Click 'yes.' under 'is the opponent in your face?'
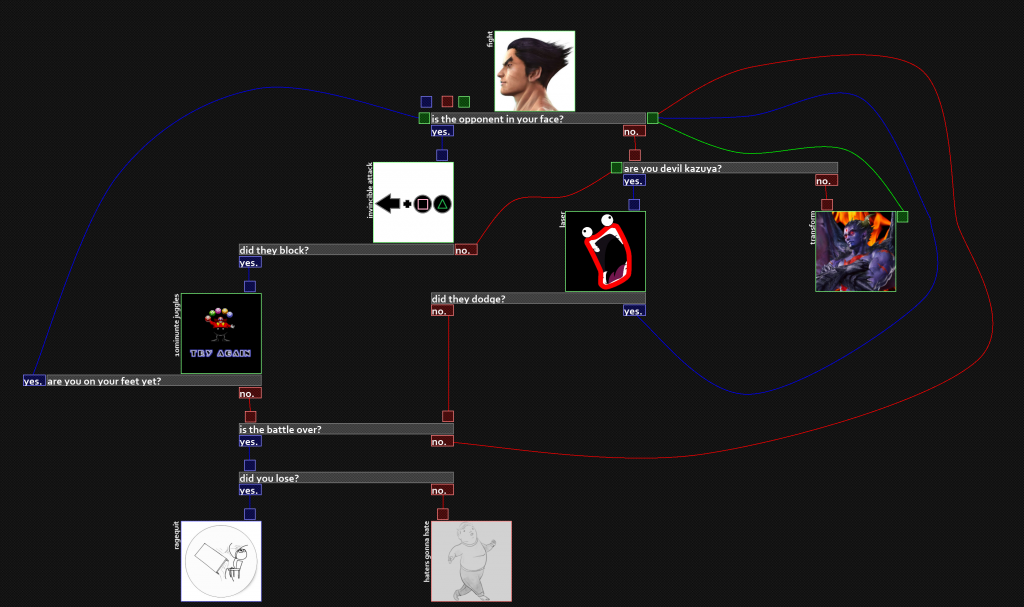 442,131
